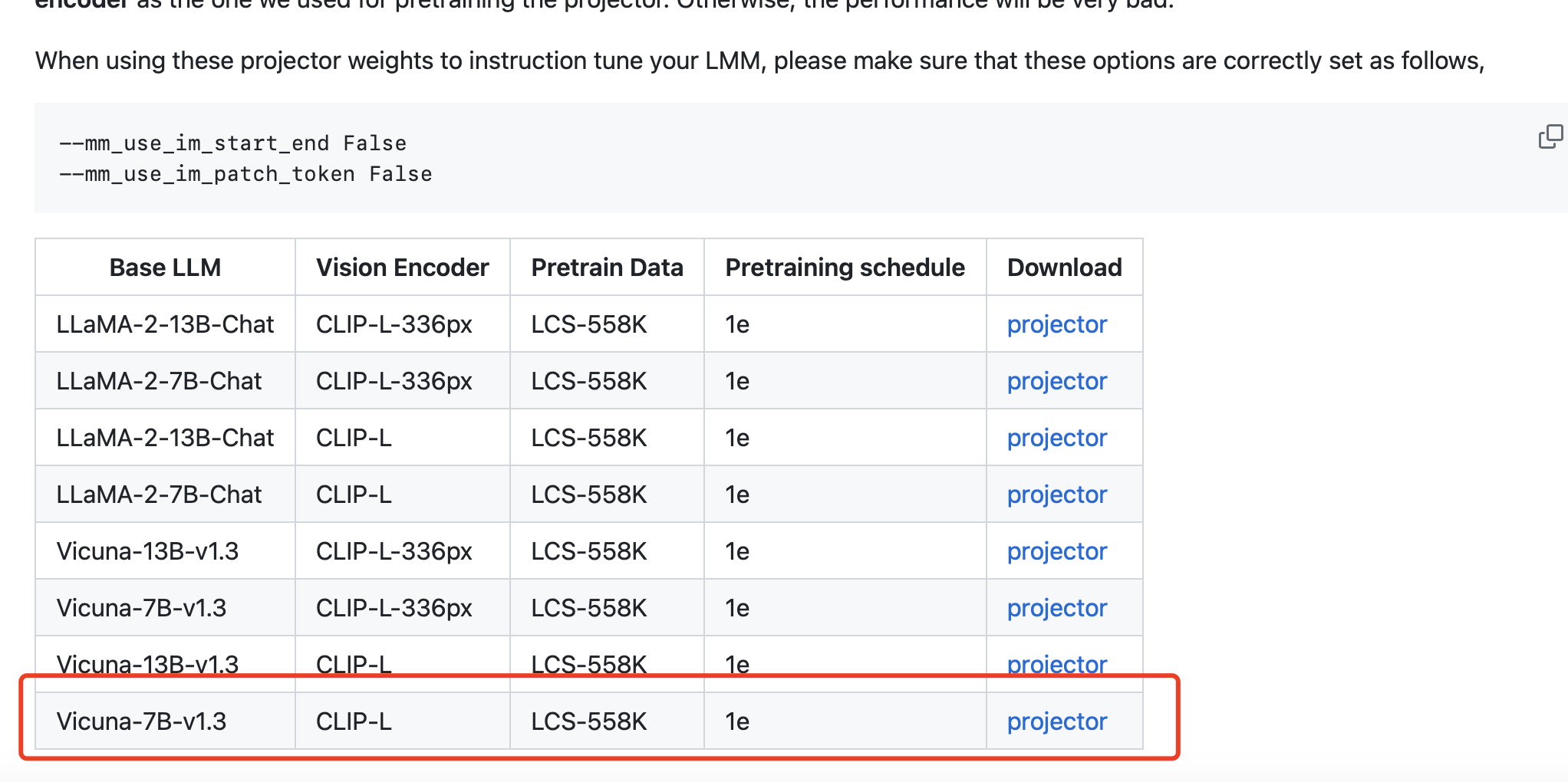
Task: Click the Download column header
Action: coord(1065,267)
